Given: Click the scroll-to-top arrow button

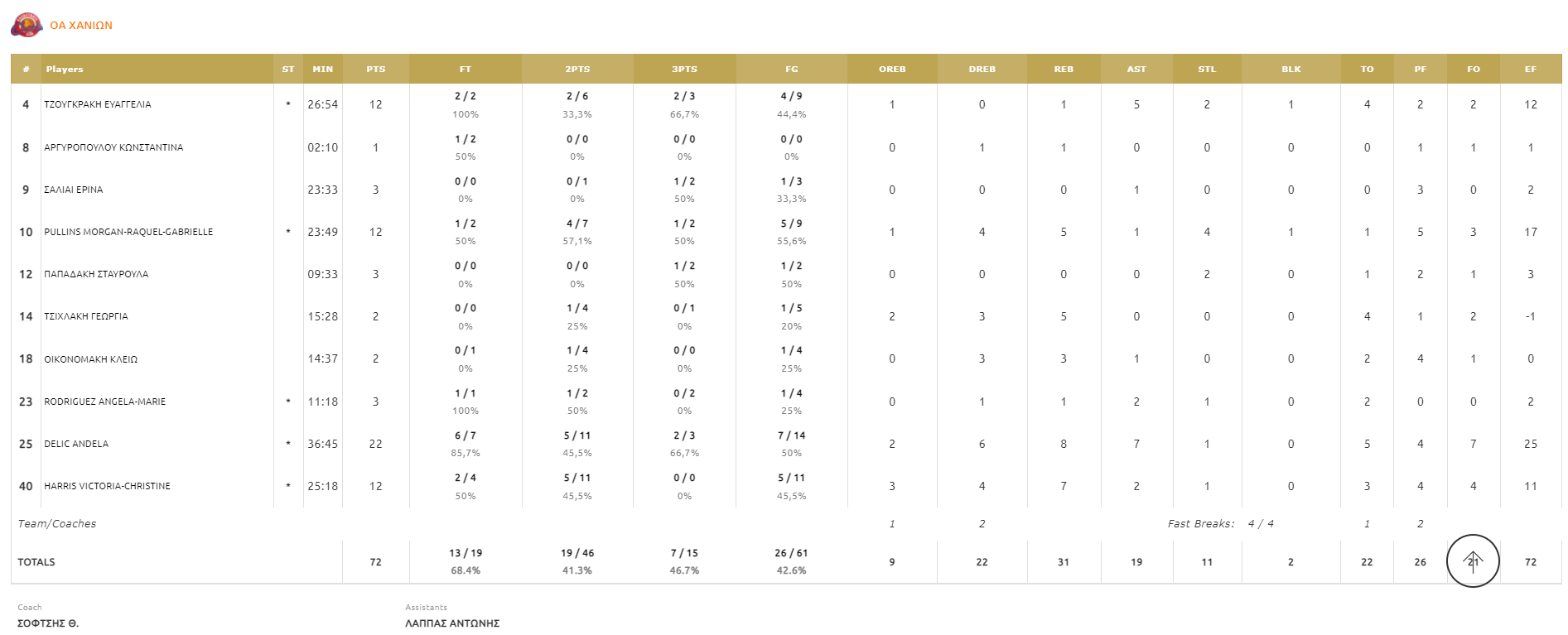Looking at the screenshot, I should coord(1472,561).
